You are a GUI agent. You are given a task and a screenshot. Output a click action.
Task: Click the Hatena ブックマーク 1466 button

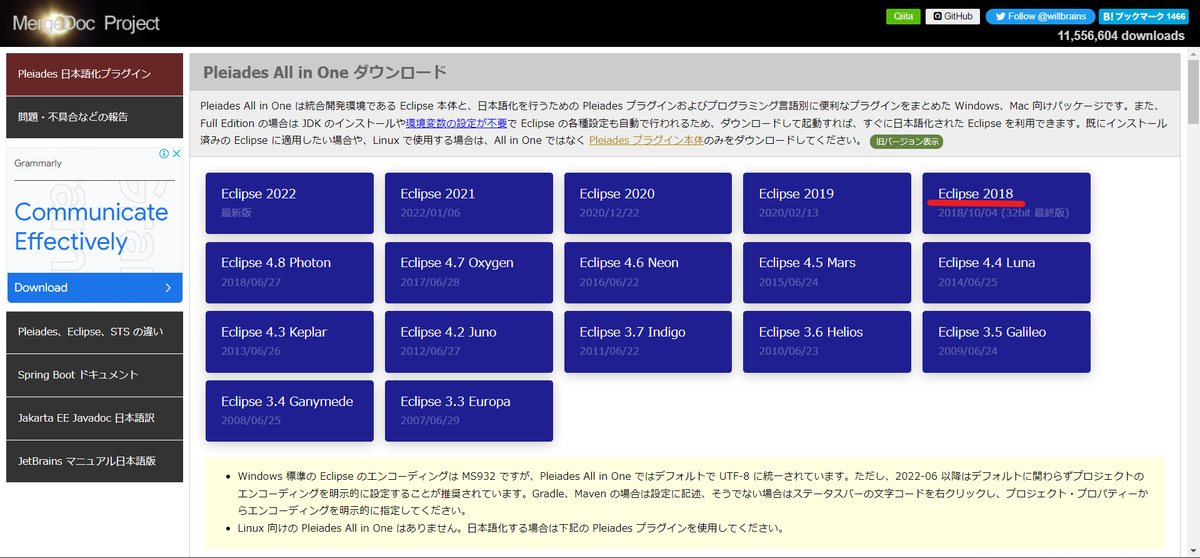(1142, 16)
